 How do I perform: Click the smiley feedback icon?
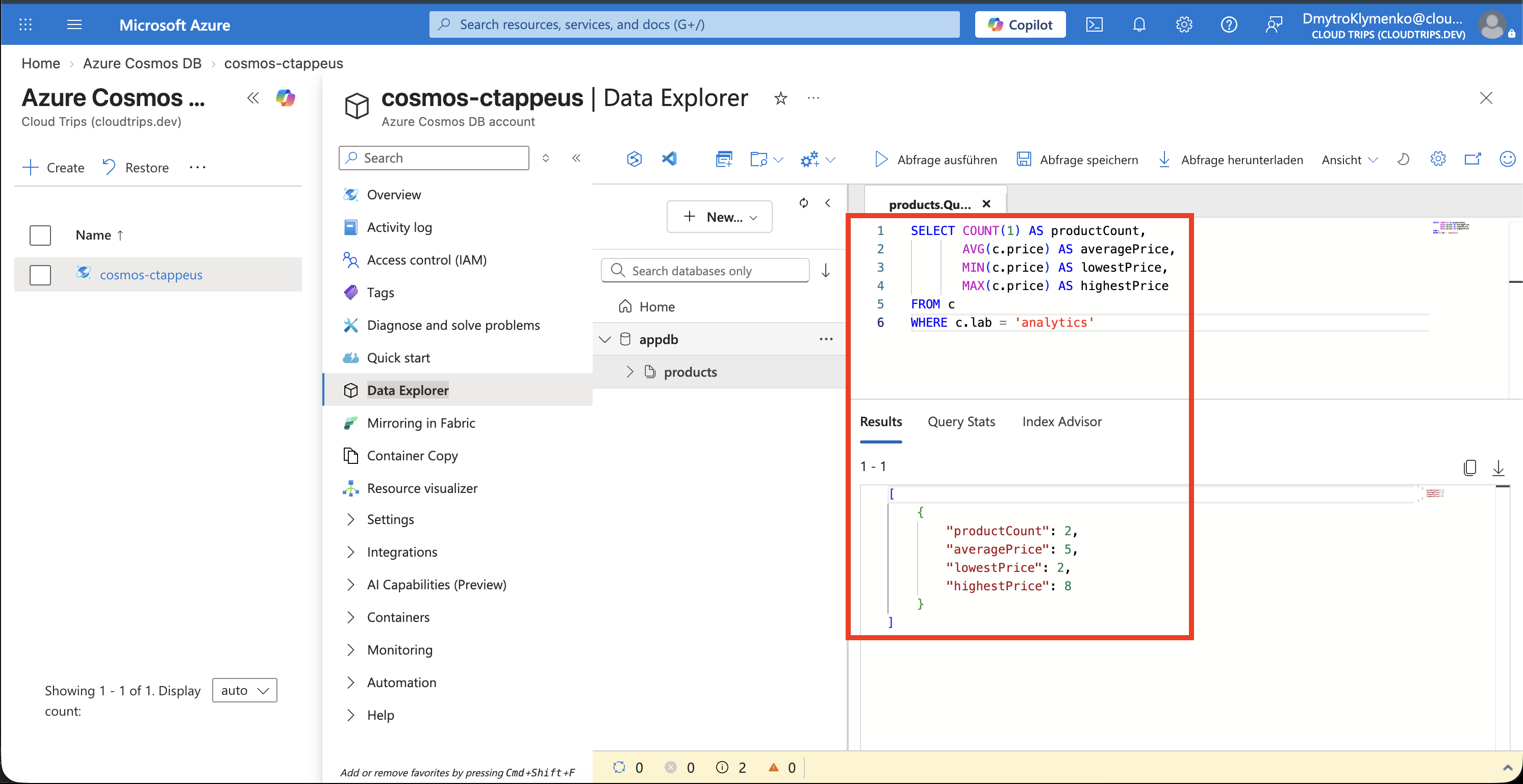[1508, 159]
